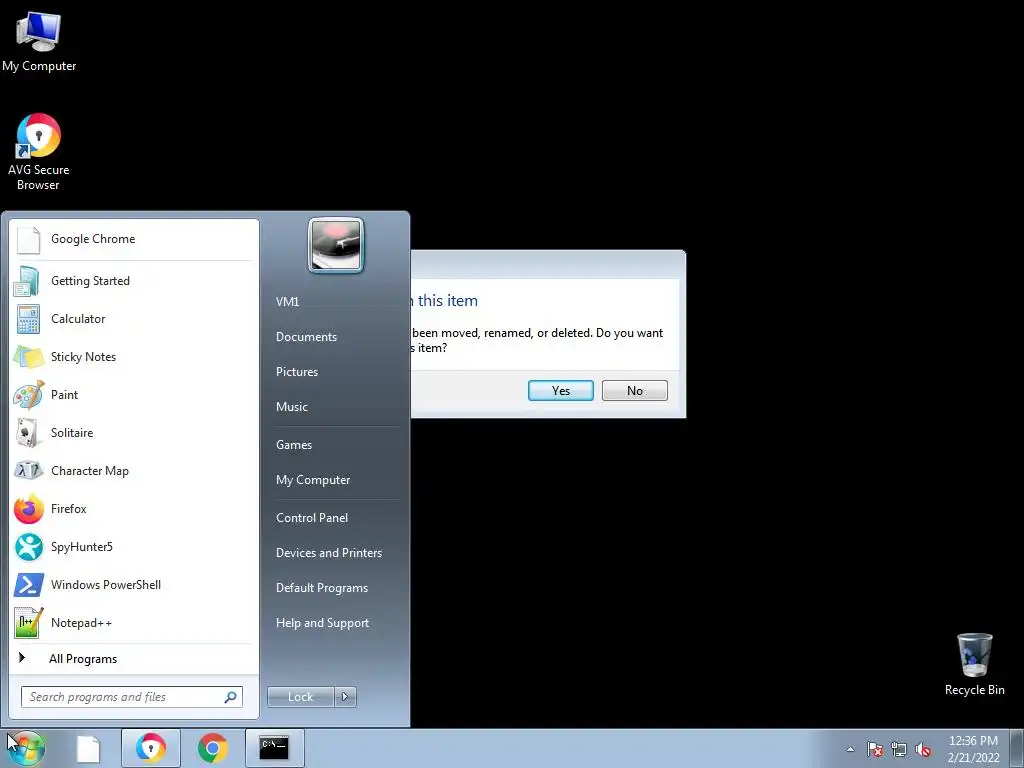Show hidden system tray icons
Screen dimensions: 1024x768
pyautogui.click(x=850, y=749)
